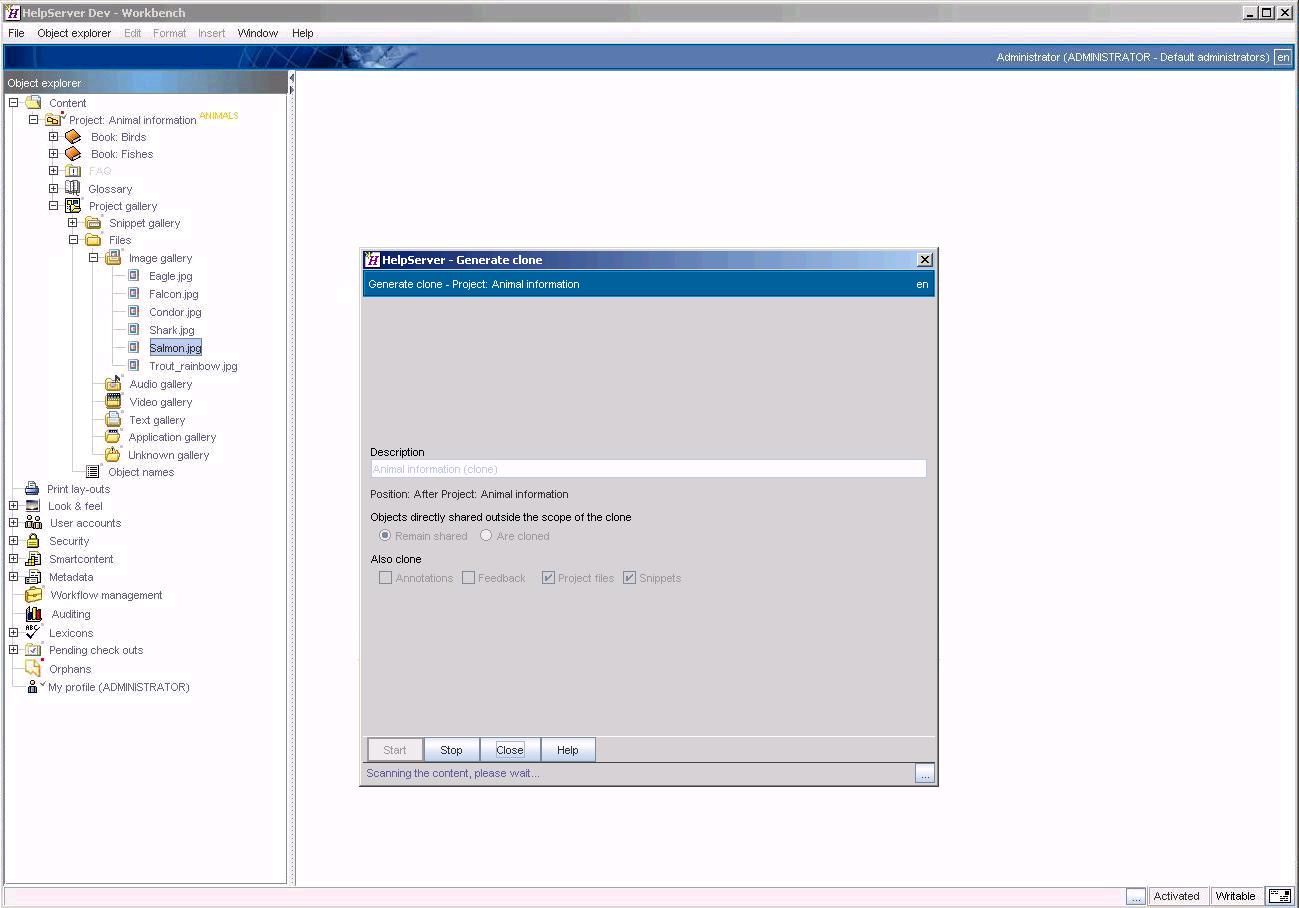This screenshot has width=1299, height=908.
Task: Click the Glossary book icon
Action: click(73, 188)
